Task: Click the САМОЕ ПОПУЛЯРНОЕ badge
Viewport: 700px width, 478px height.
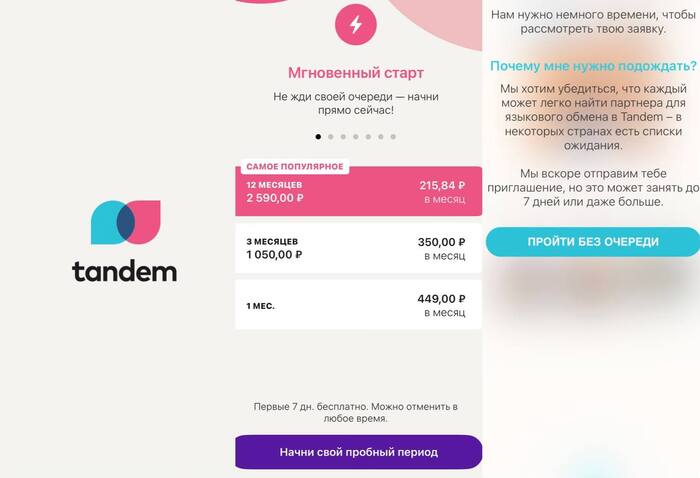Action: tap(295, 166)
